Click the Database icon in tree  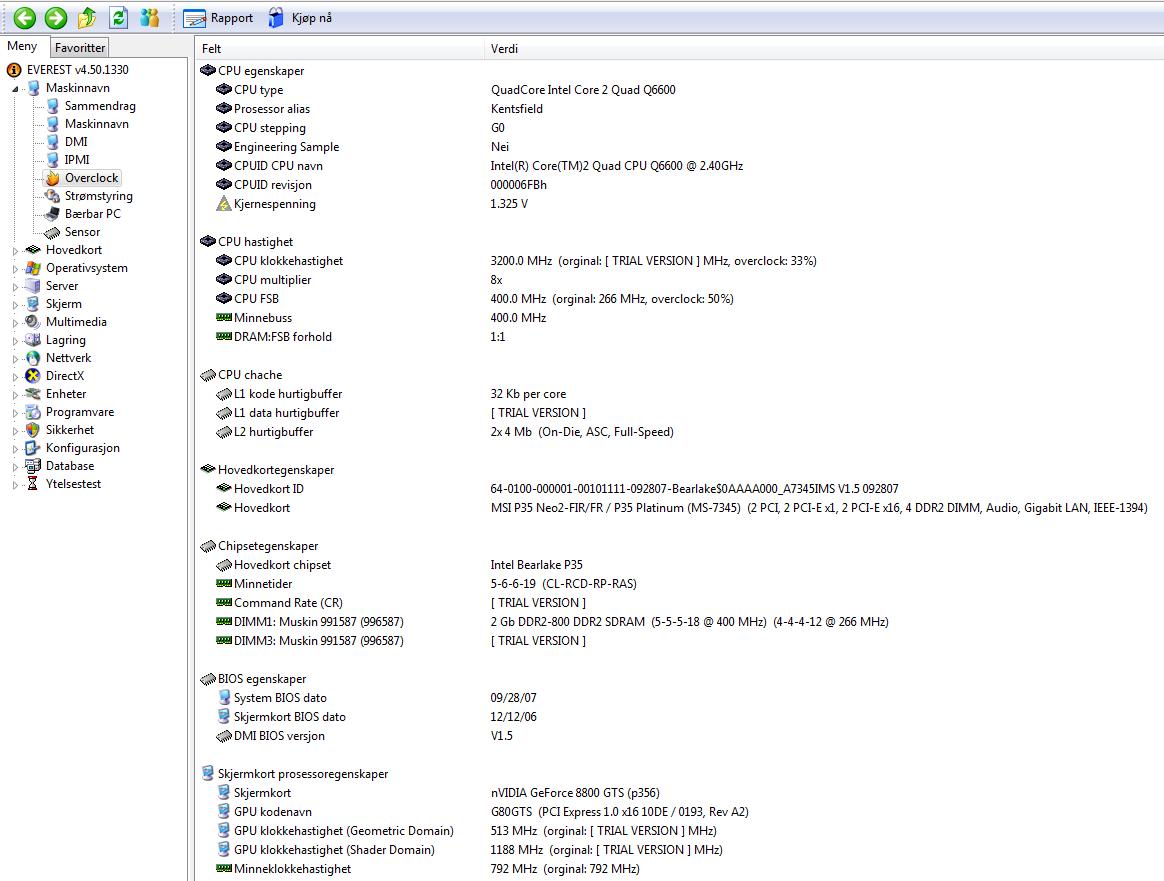[x=33, y=466]
